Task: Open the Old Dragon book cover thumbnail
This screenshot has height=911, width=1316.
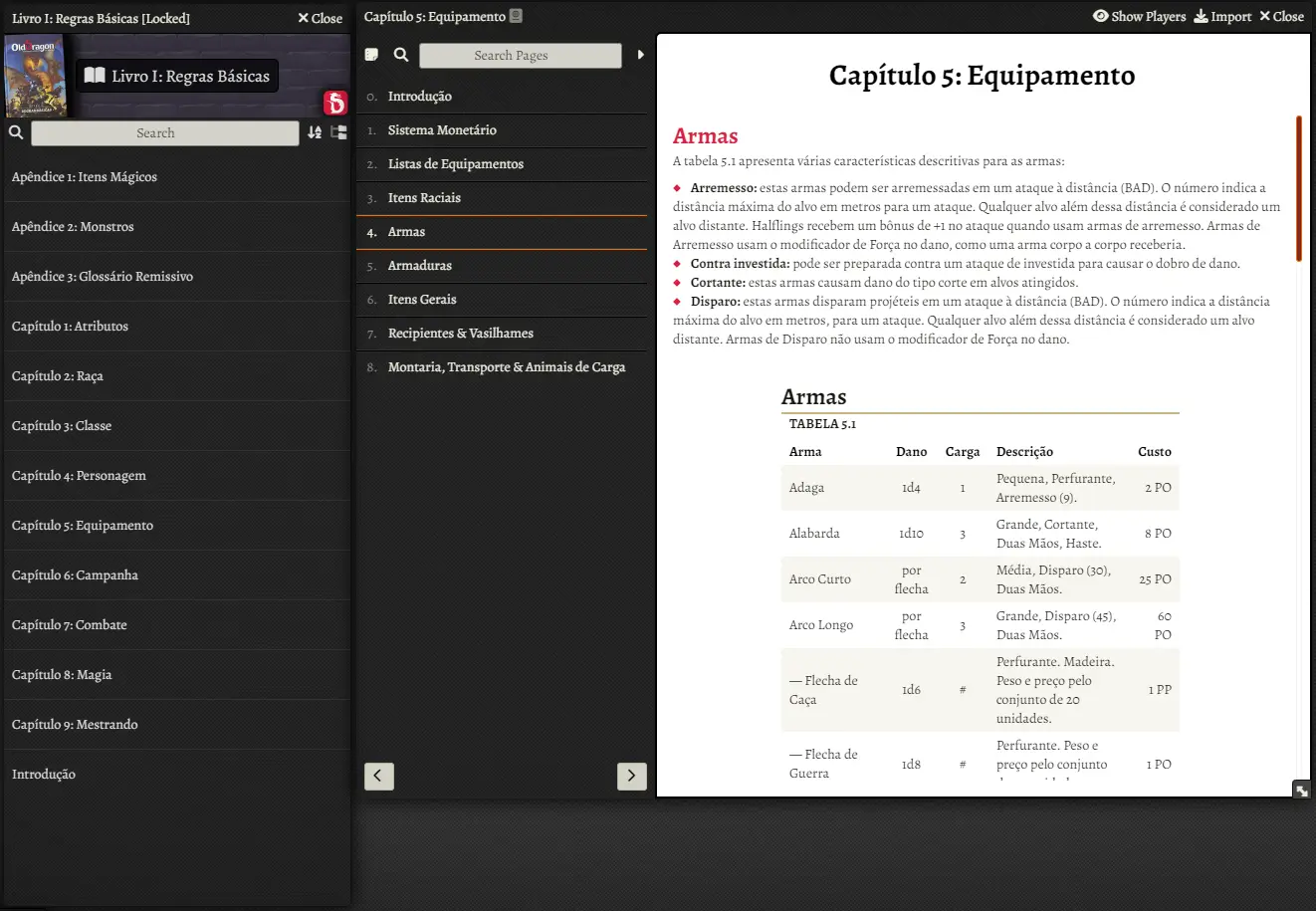Action: 35,78
